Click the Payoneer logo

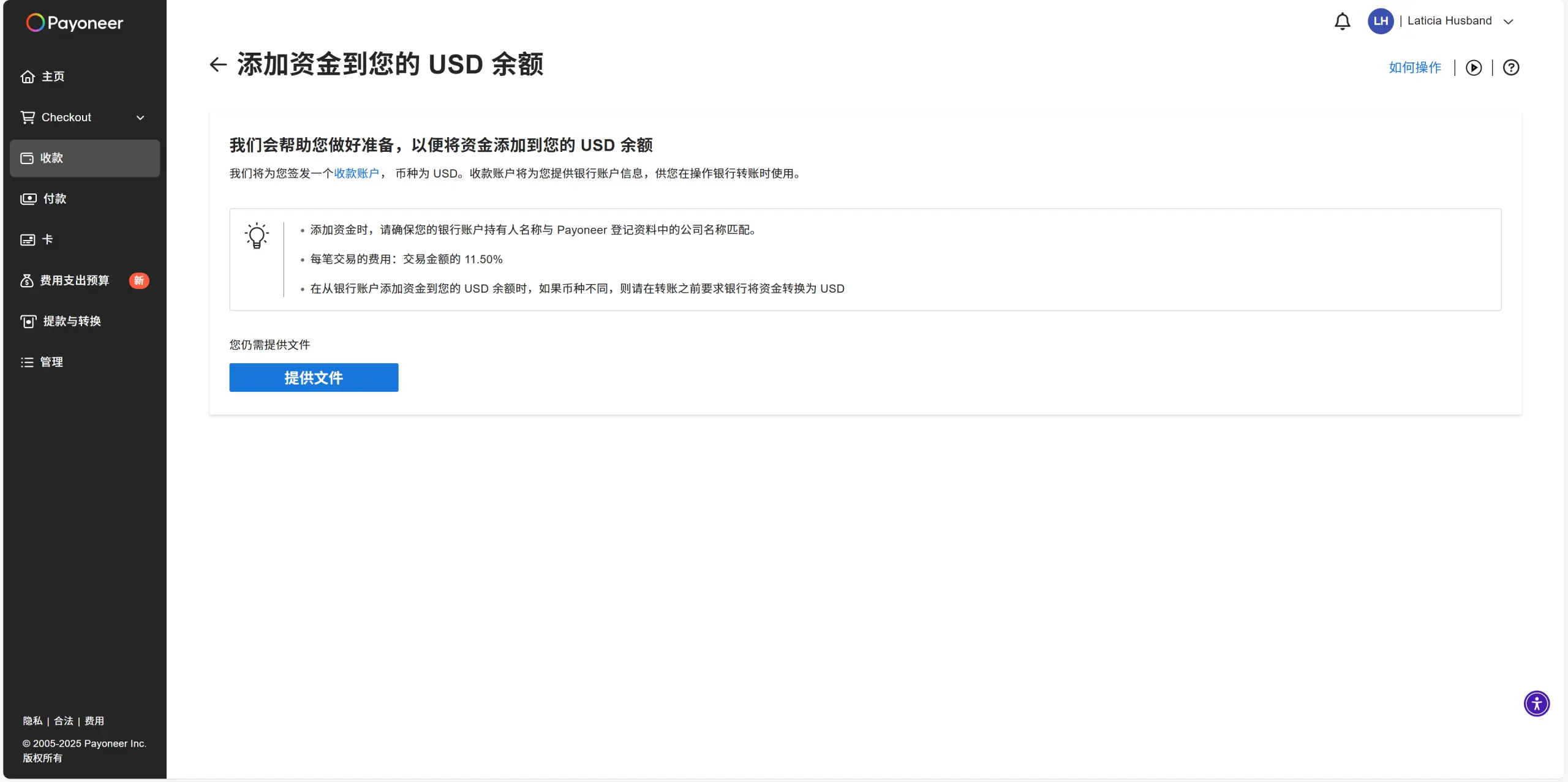74,23
